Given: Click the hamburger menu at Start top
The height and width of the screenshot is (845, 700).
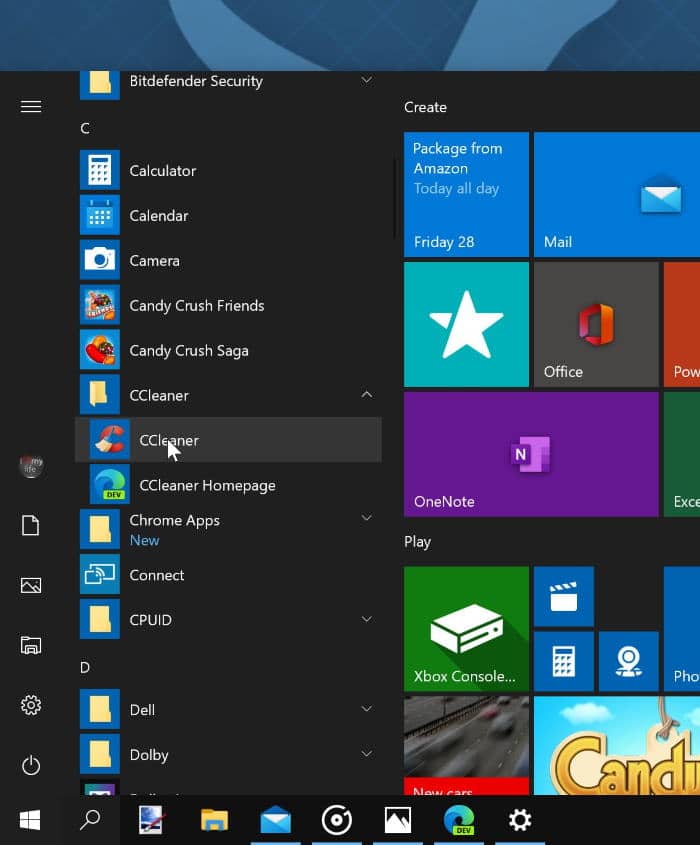Looking at the screenshot, I should (x=31, y=106).
